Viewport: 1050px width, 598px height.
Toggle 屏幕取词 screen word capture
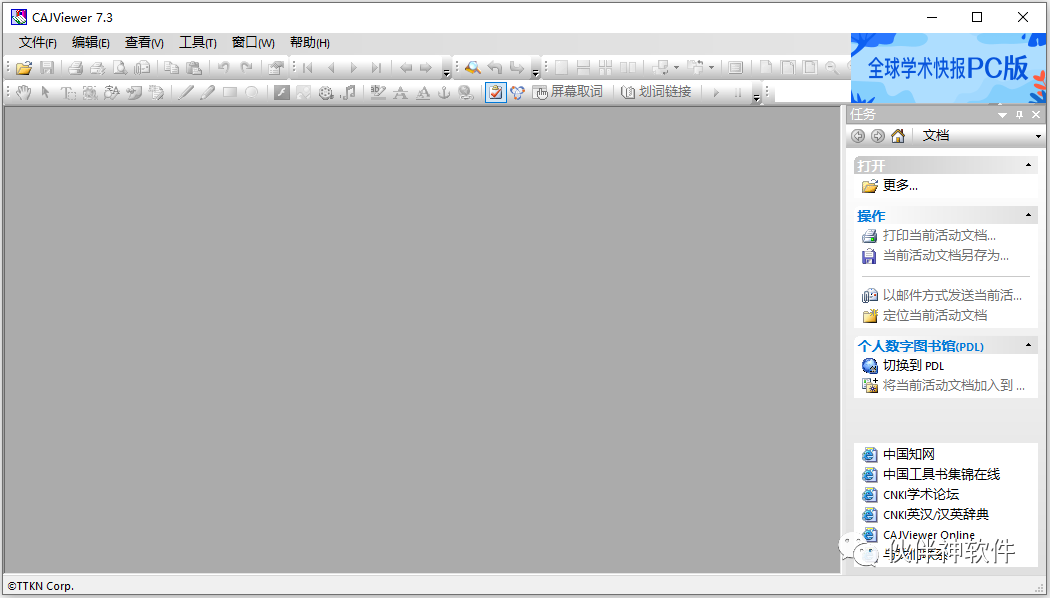[x=568, y=92]
